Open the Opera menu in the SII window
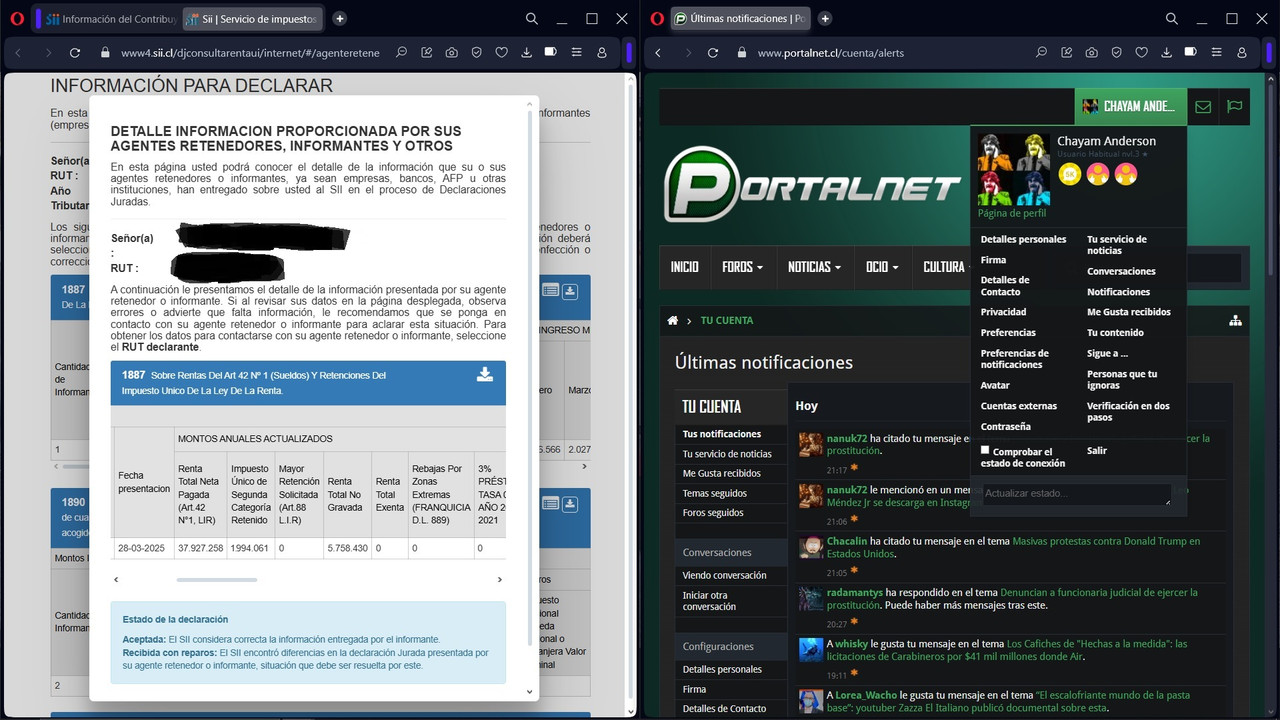The width and height of the screenshot is (1280, 720). coord(17,18)
